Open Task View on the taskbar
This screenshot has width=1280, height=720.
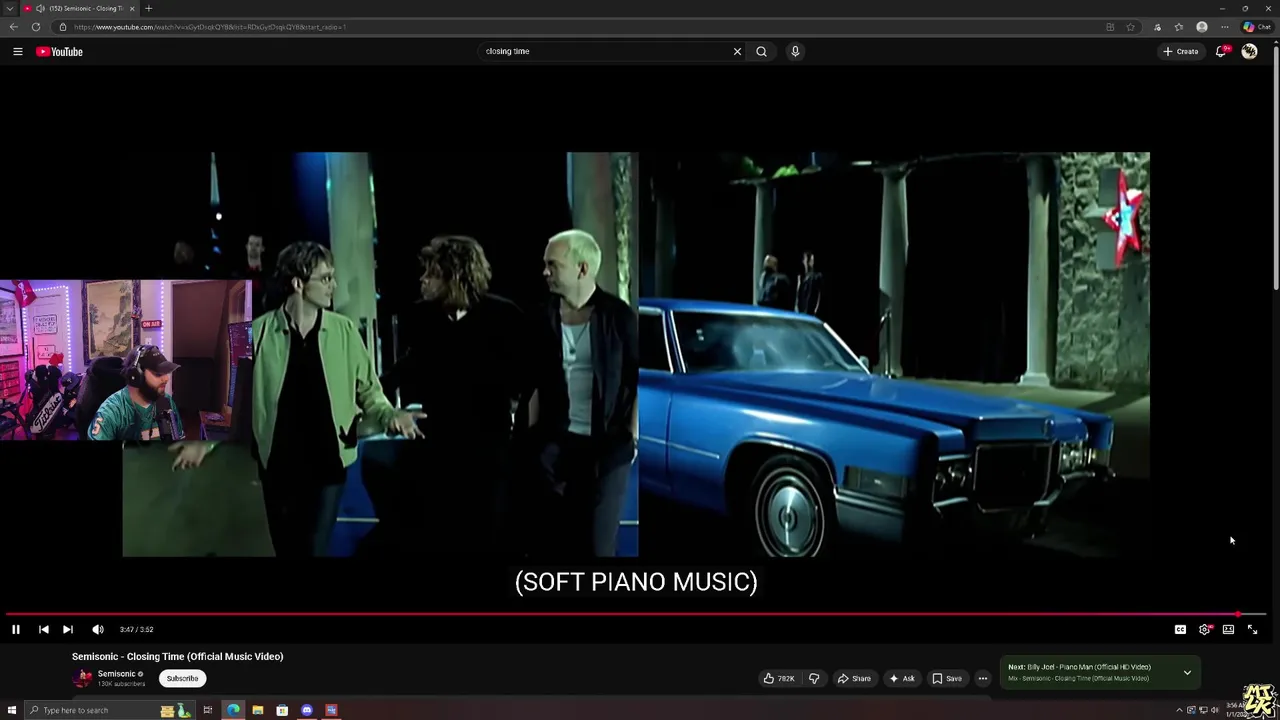208,710
